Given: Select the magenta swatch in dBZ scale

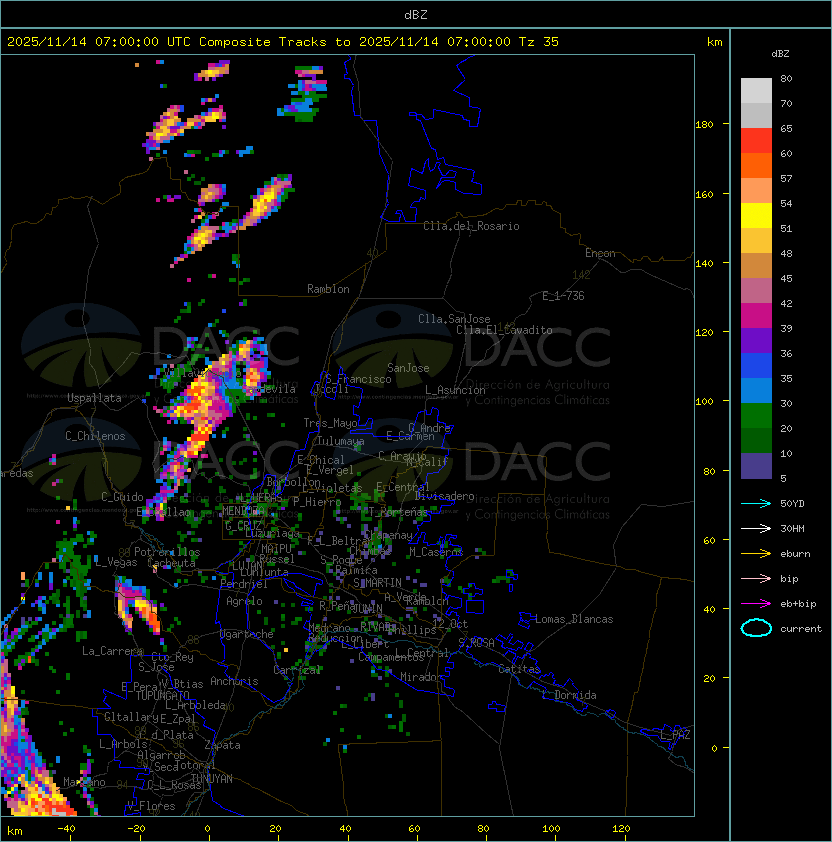Looking at the screenshot, I should [756, 315].
